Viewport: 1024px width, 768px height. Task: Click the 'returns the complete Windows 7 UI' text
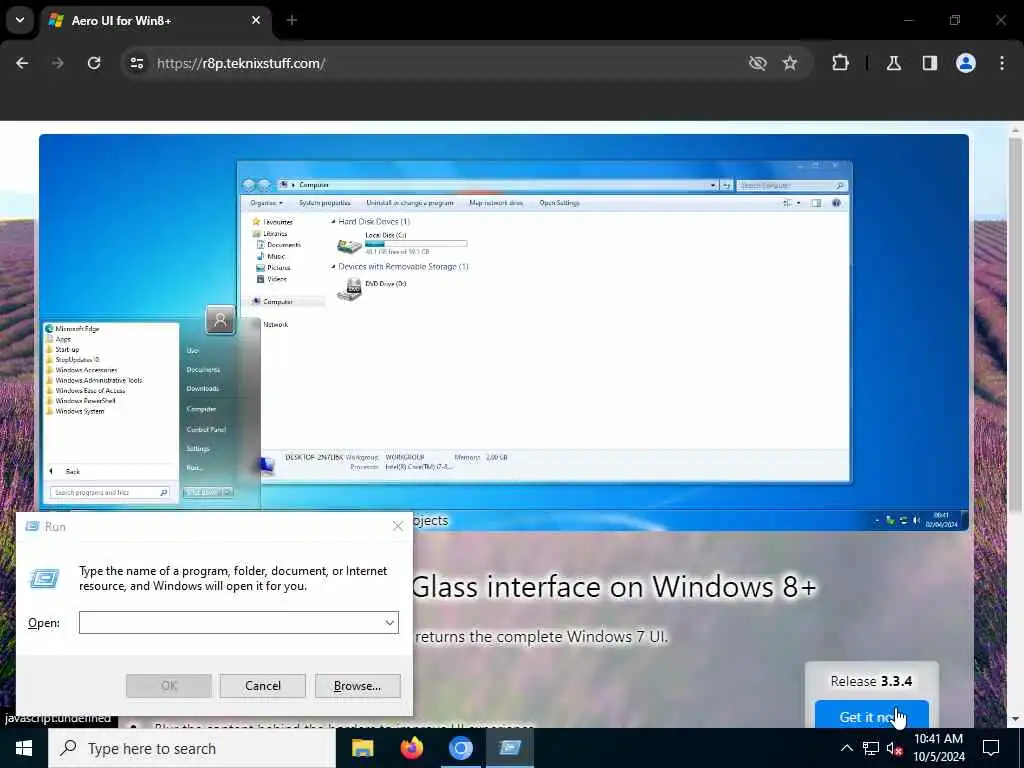tap(541, 636)
